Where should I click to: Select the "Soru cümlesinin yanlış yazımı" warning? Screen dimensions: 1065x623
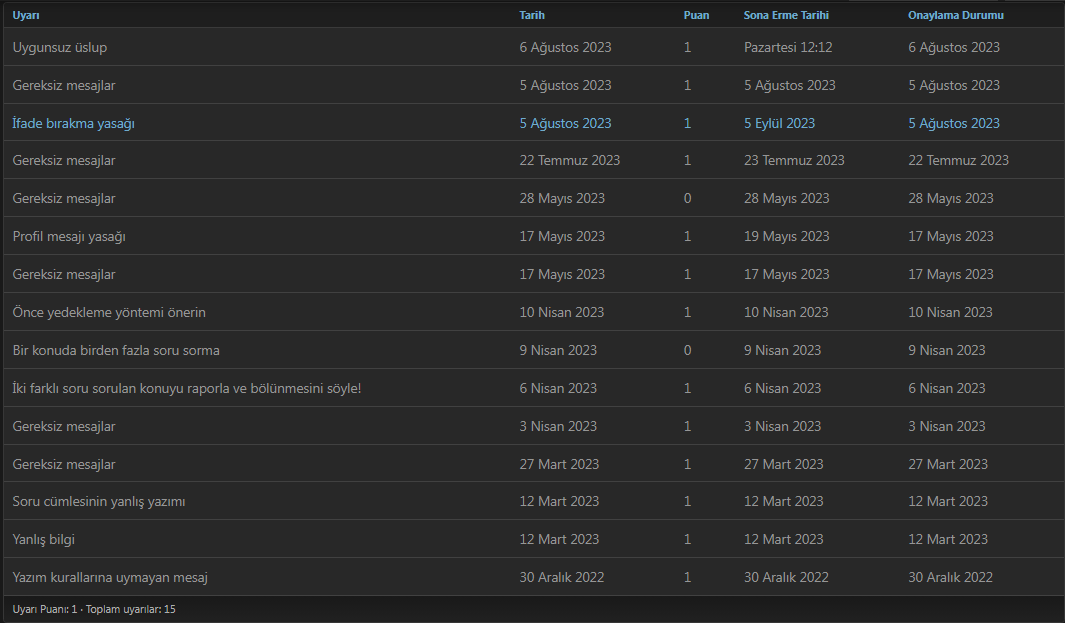(x=99, y=502)
